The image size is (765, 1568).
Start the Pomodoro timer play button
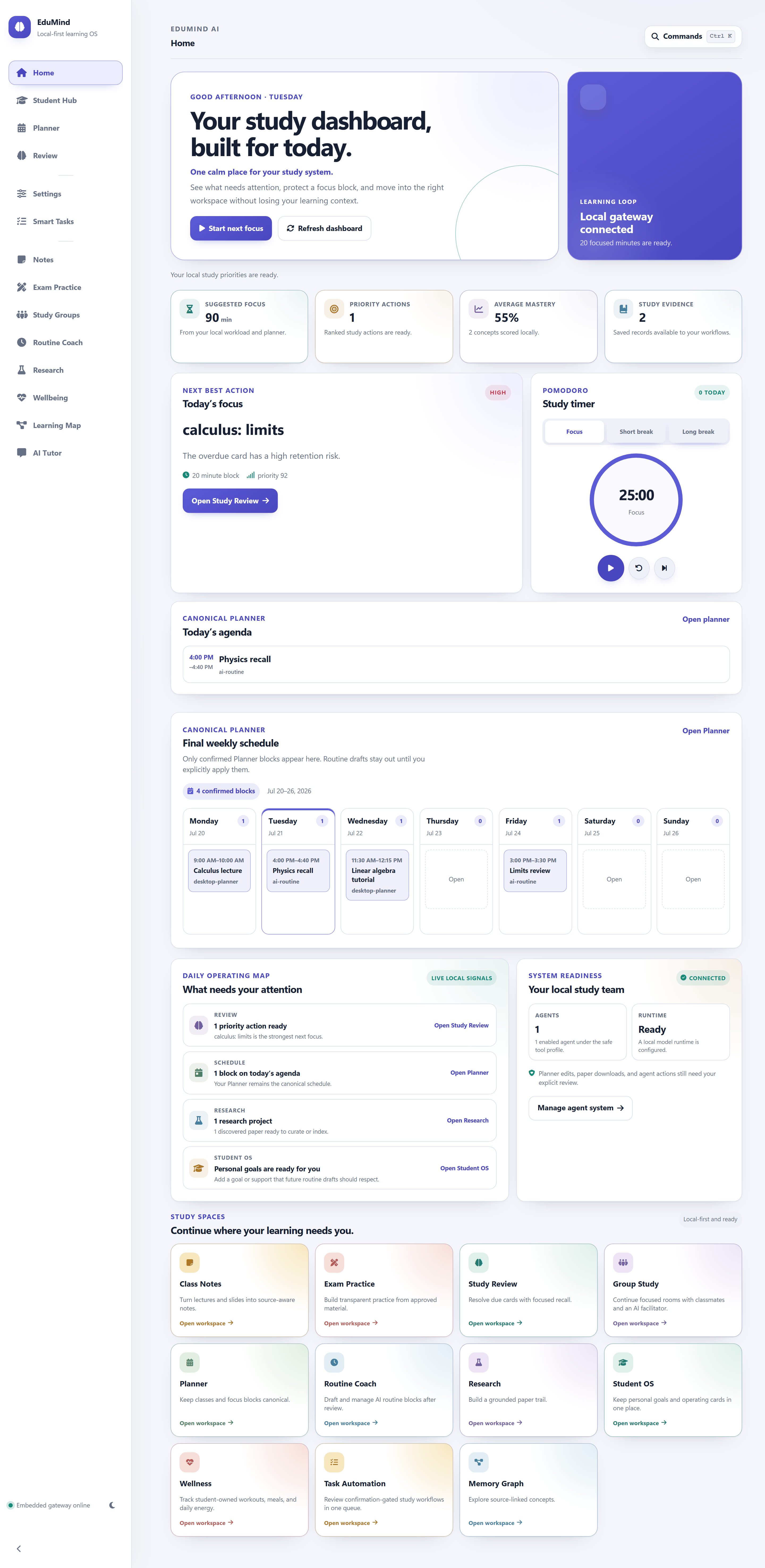(610, 568)
